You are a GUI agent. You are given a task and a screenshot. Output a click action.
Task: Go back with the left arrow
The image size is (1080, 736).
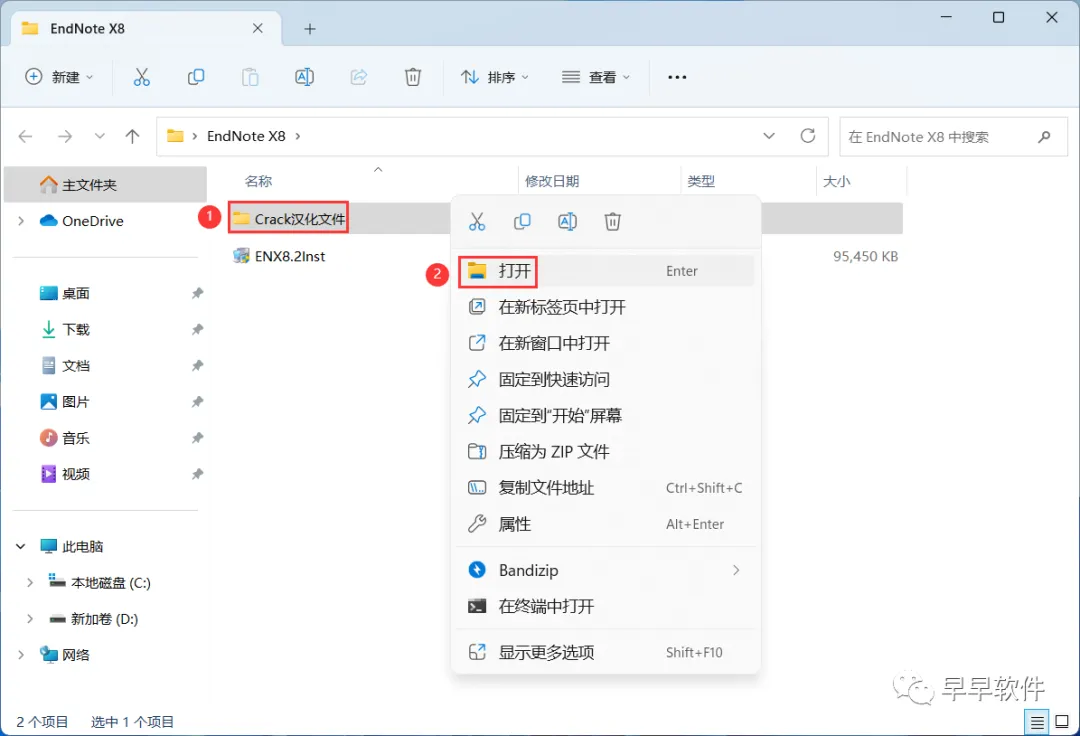click(25, 136)
